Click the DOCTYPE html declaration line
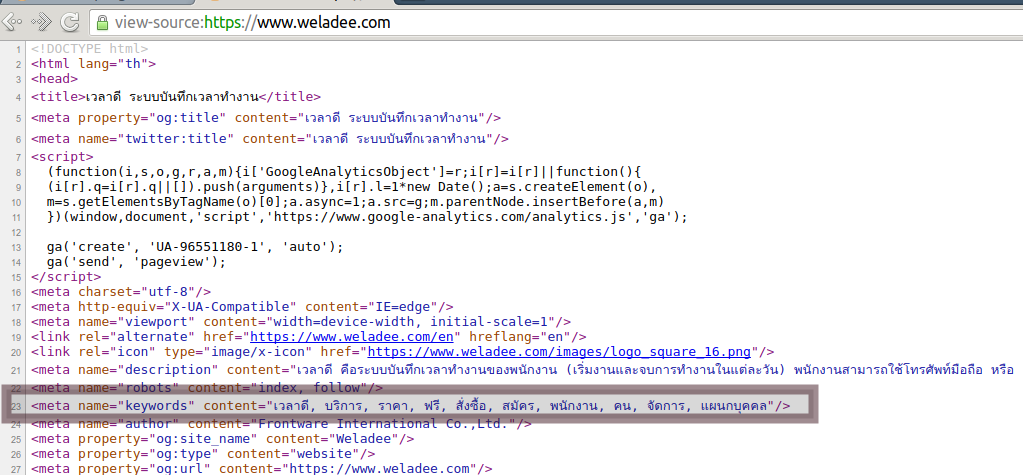The height and width of the screenshot is (475, 1023). coord(90,48)
